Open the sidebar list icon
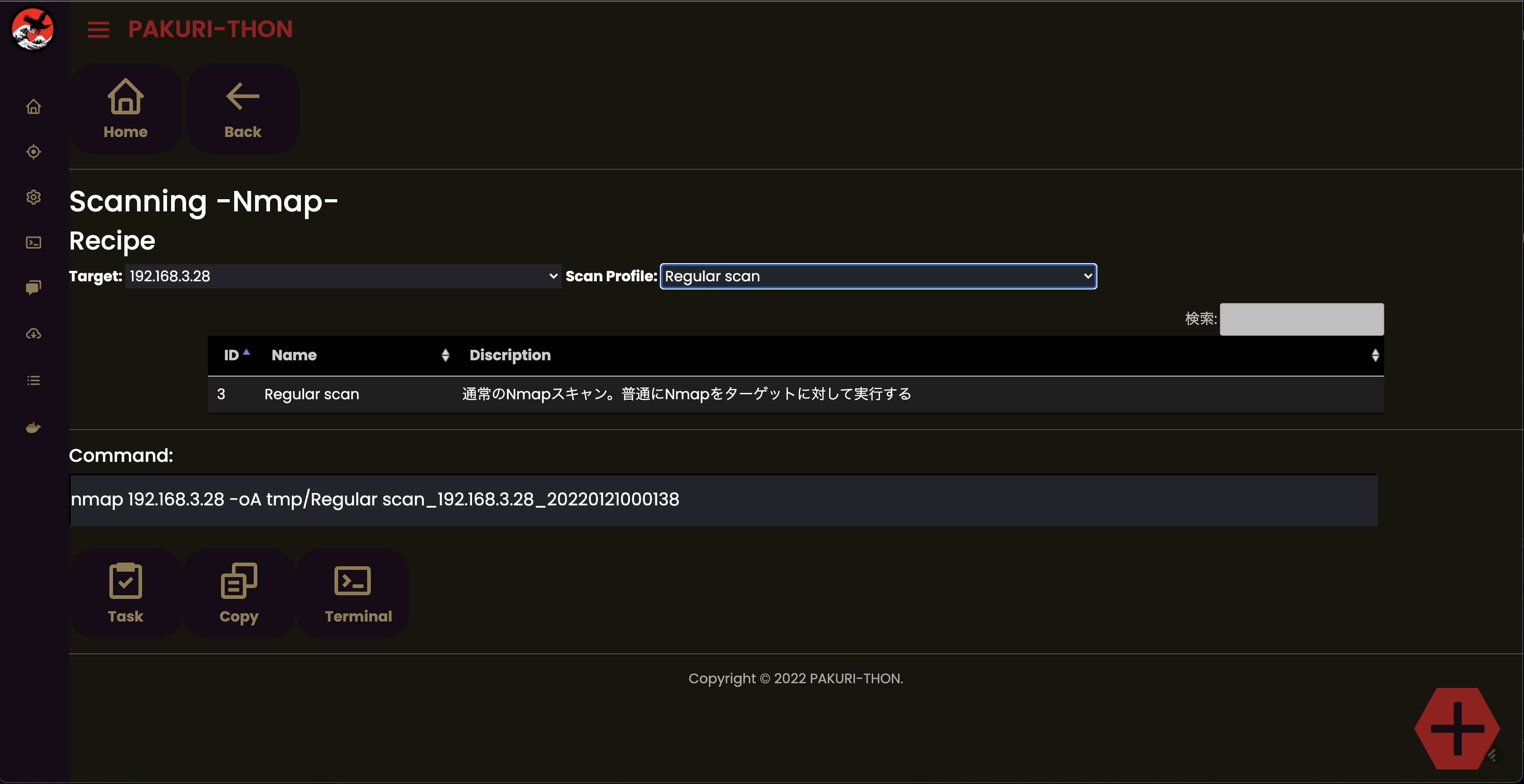The width and height of the screenshot is (1524, 784). [x=34, y=380]
